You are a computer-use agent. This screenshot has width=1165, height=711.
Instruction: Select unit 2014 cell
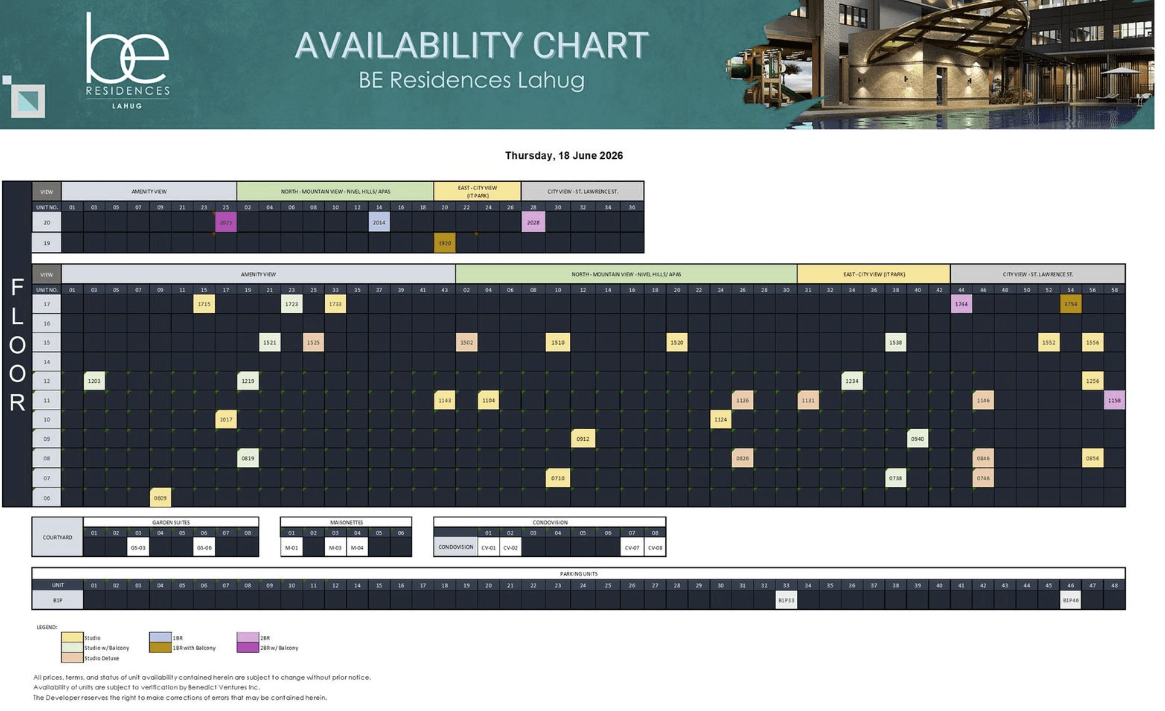[379, 222]
